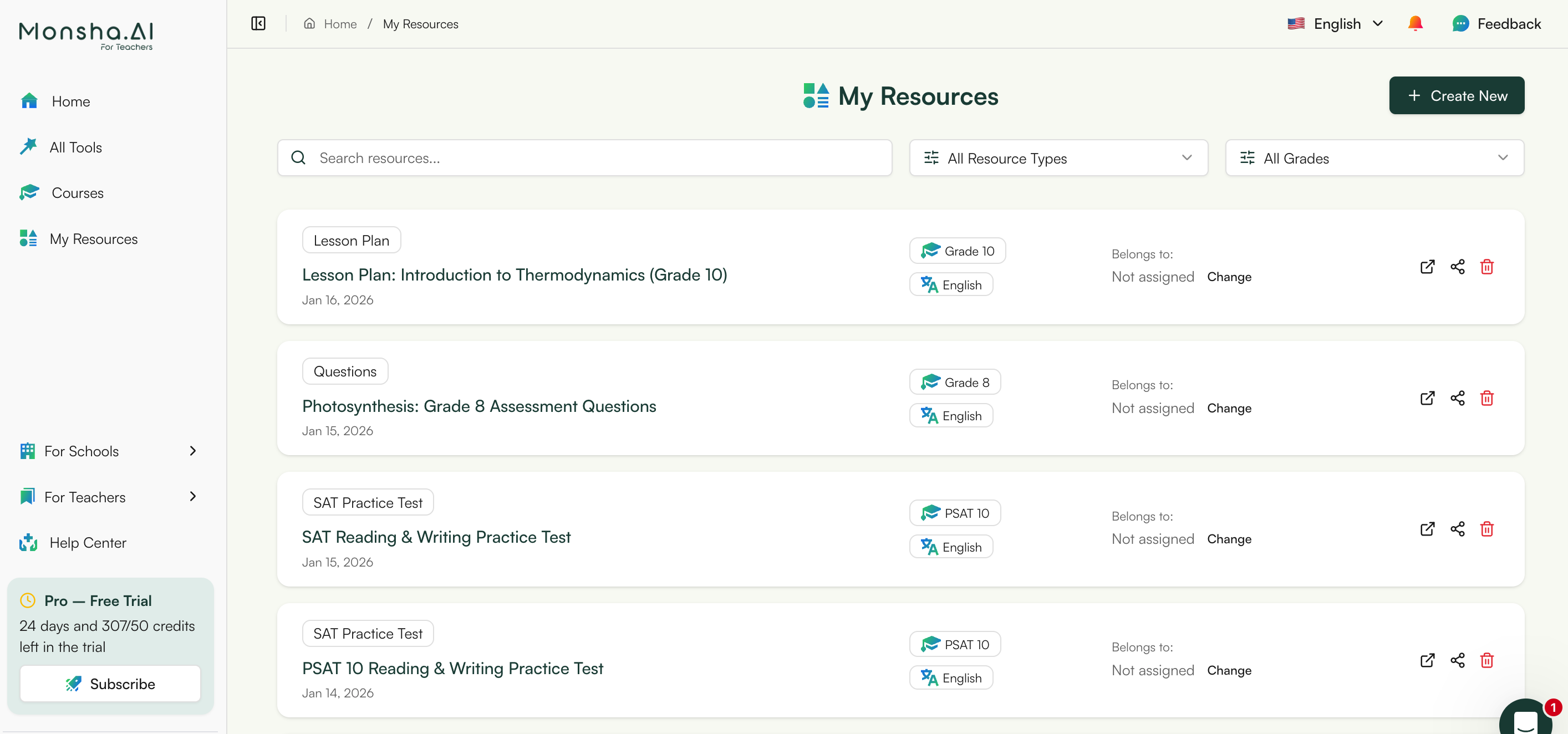Image resolution: width=1568 pixels, height=734 pixels.
Task: Click the search resources input field
Action: (584, 157)
